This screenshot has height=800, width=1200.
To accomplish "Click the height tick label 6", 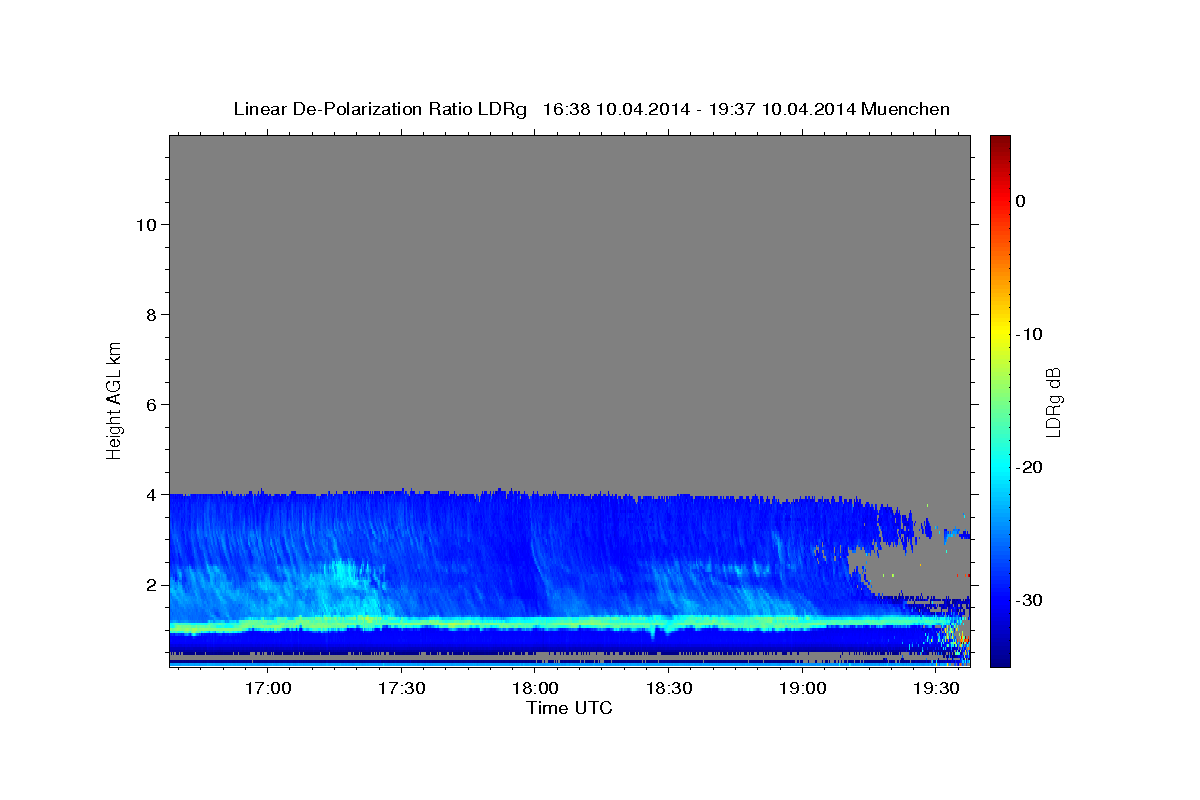I will tap(151, 404).
